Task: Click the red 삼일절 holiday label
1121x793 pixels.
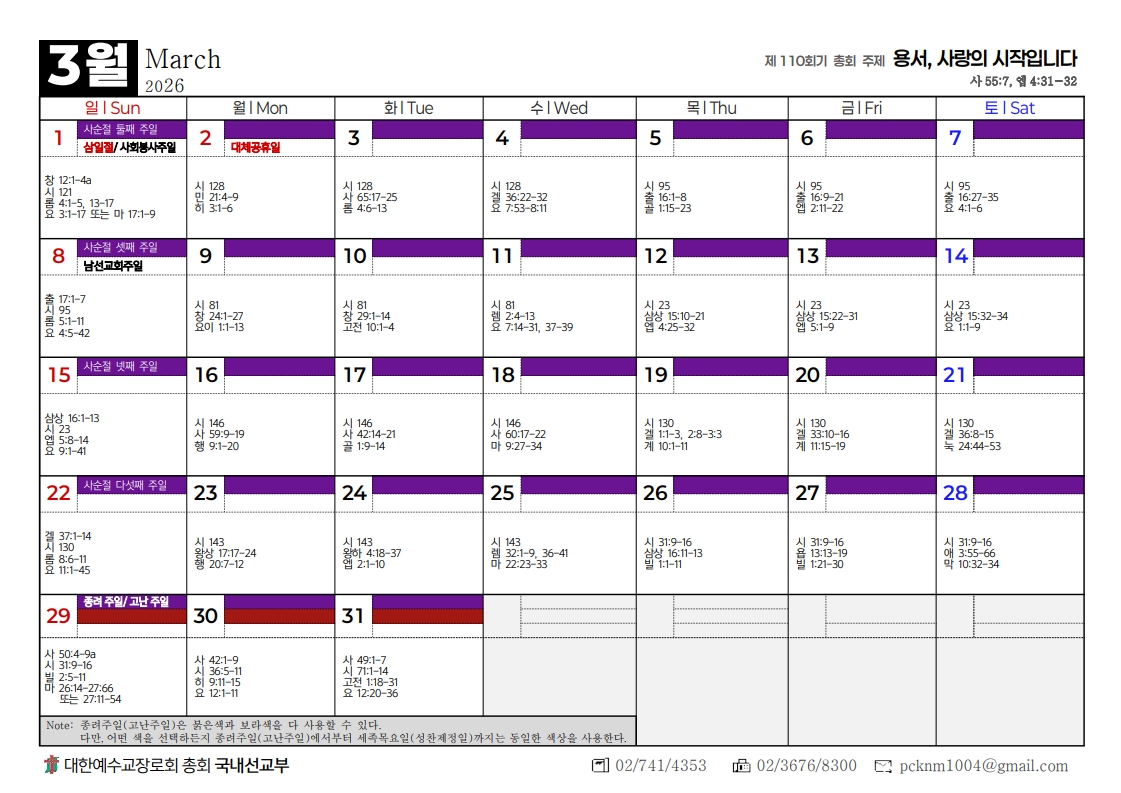Action: (x=99, y=148)
